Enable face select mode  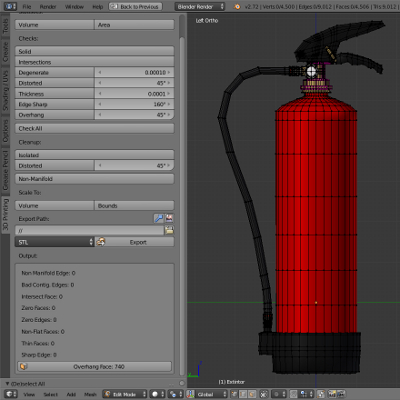point(251,394)
